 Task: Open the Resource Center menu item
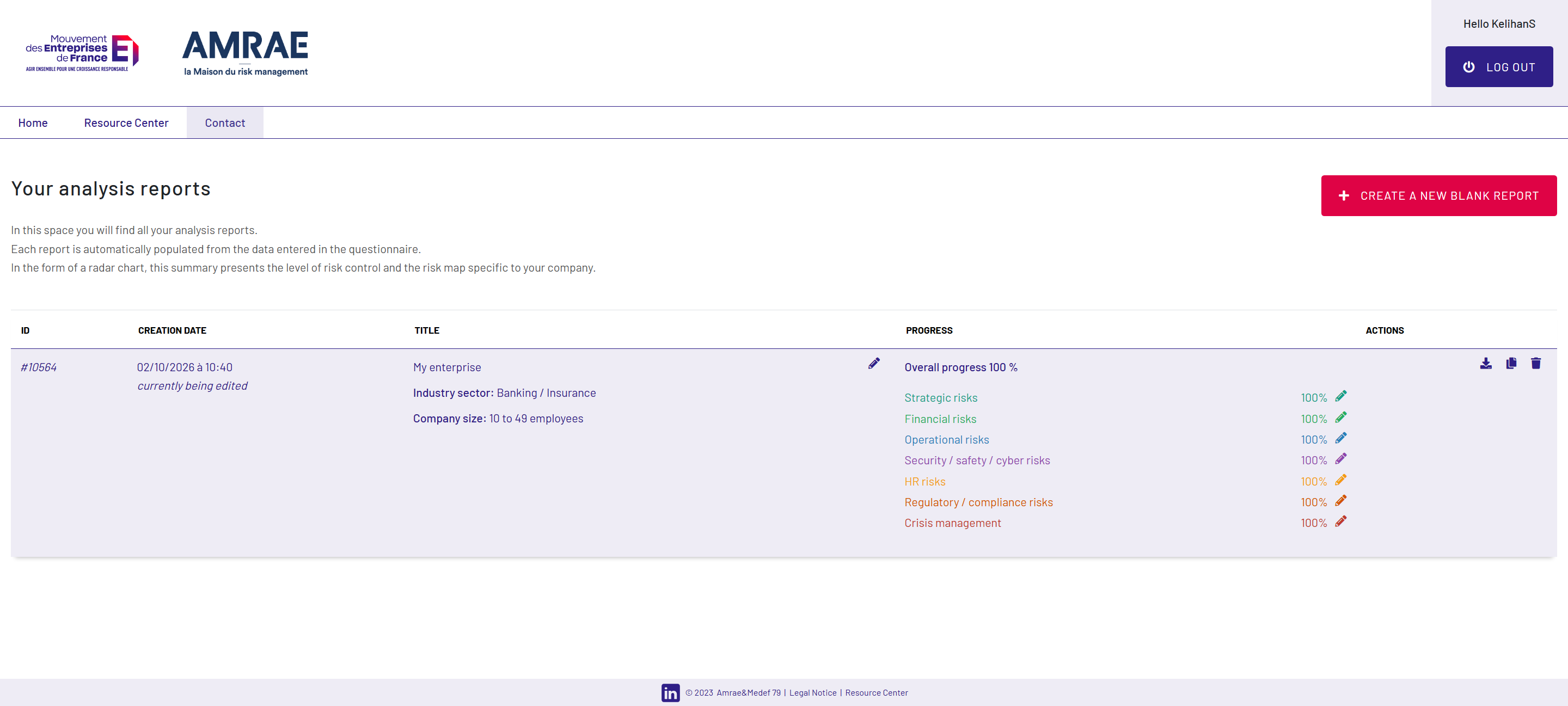[126, 123]
